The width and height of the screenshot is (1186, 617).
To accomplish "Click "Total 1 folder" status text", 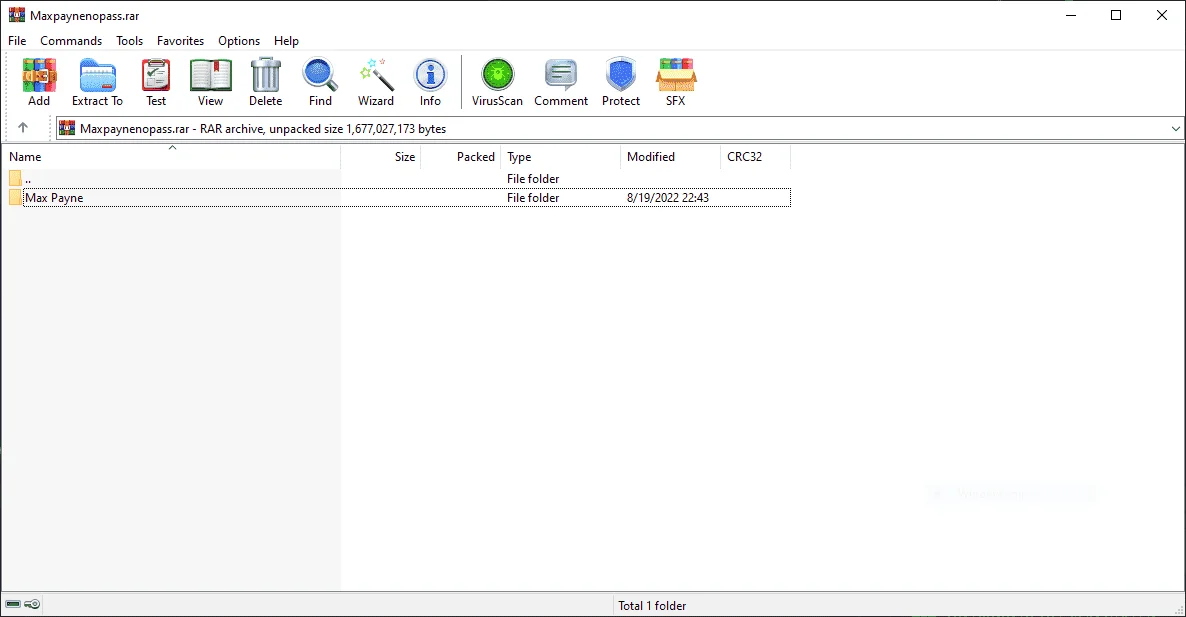I will coord(652,606).
